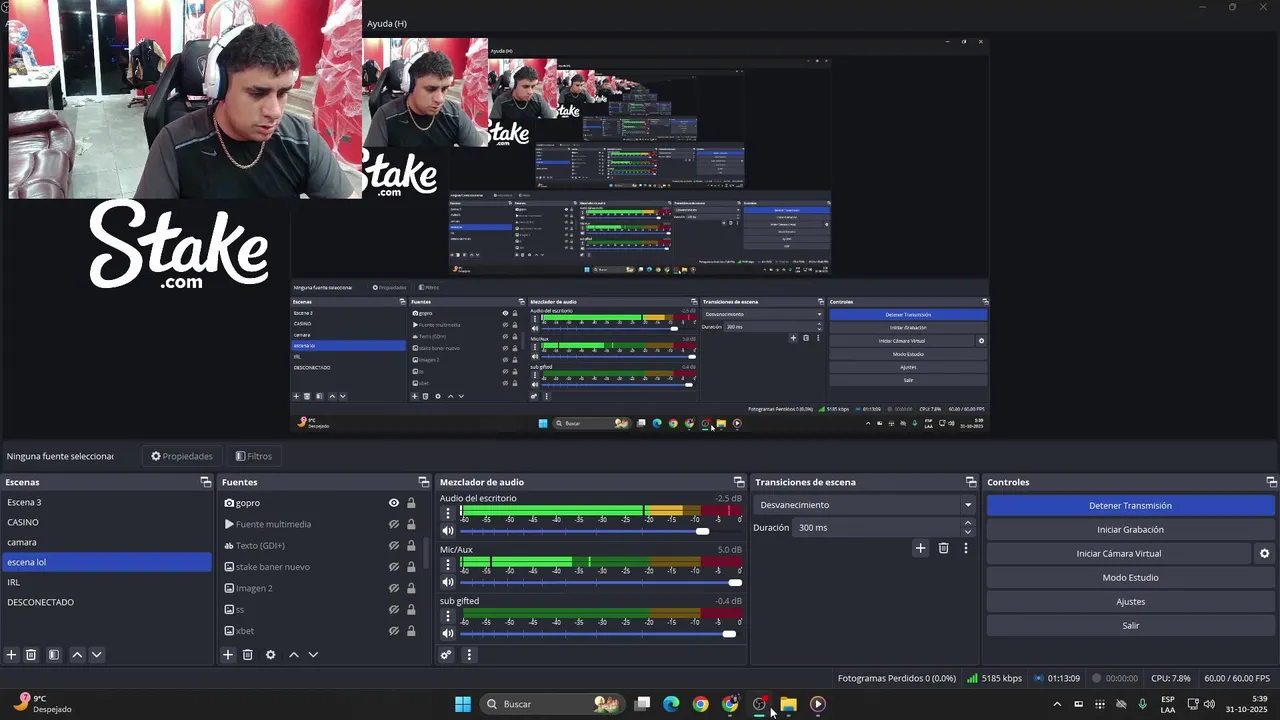Image resolution: width=1280 pixels, height=720 pixels.
Task: Add a new scene with plus icon
Action: pyautogui.click(x=12, y=655)
